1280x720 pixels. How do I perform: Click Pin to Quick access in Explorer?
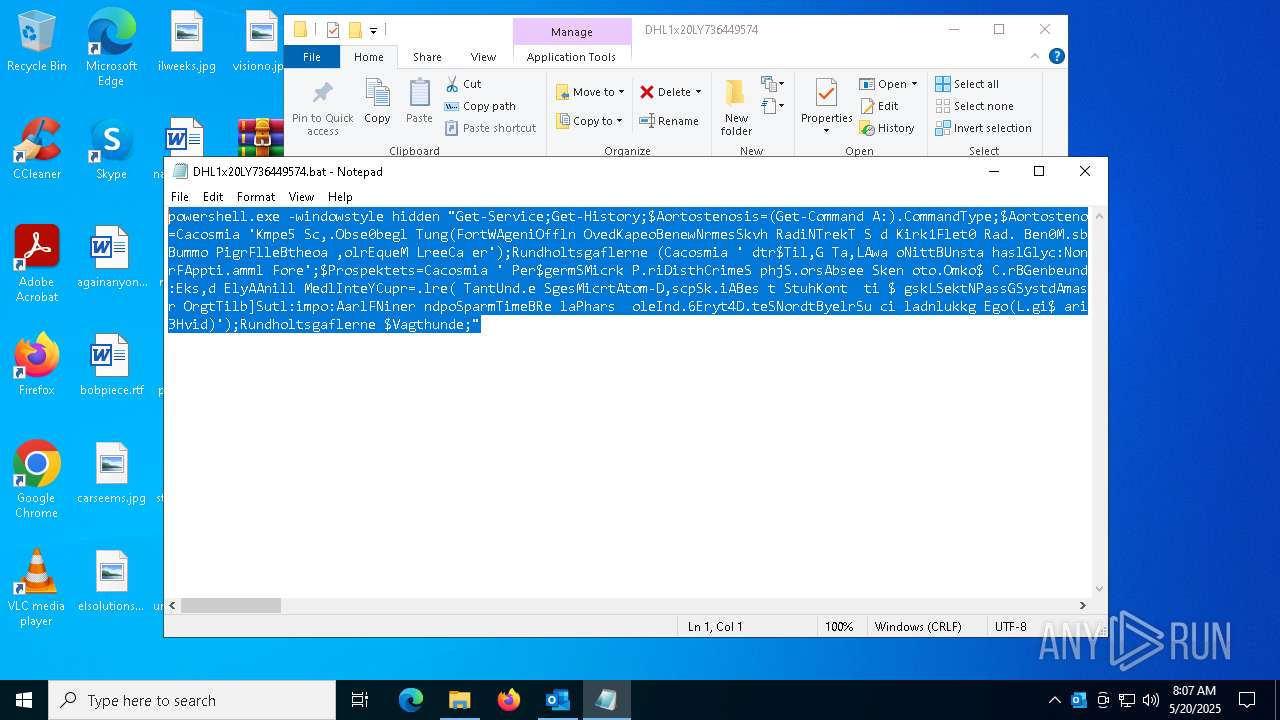click(322, 108)
